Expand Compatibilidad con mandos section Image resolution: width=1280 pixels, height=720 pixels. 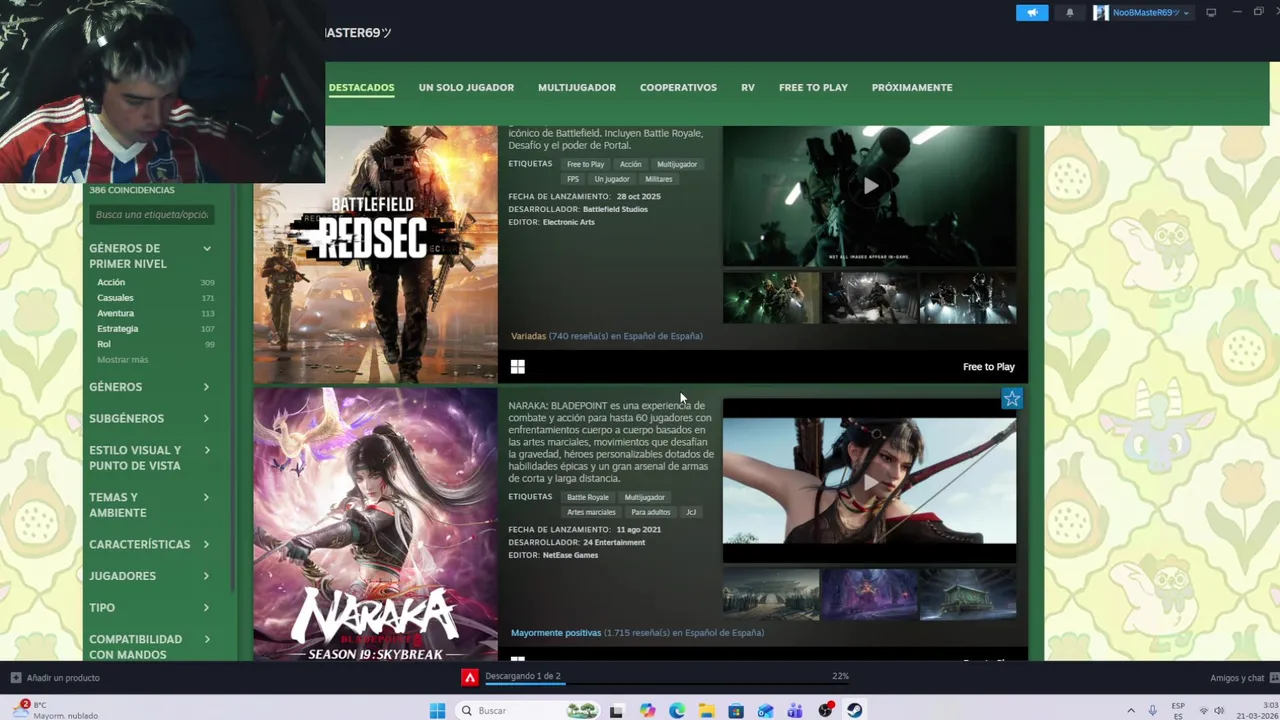point(150,647)
